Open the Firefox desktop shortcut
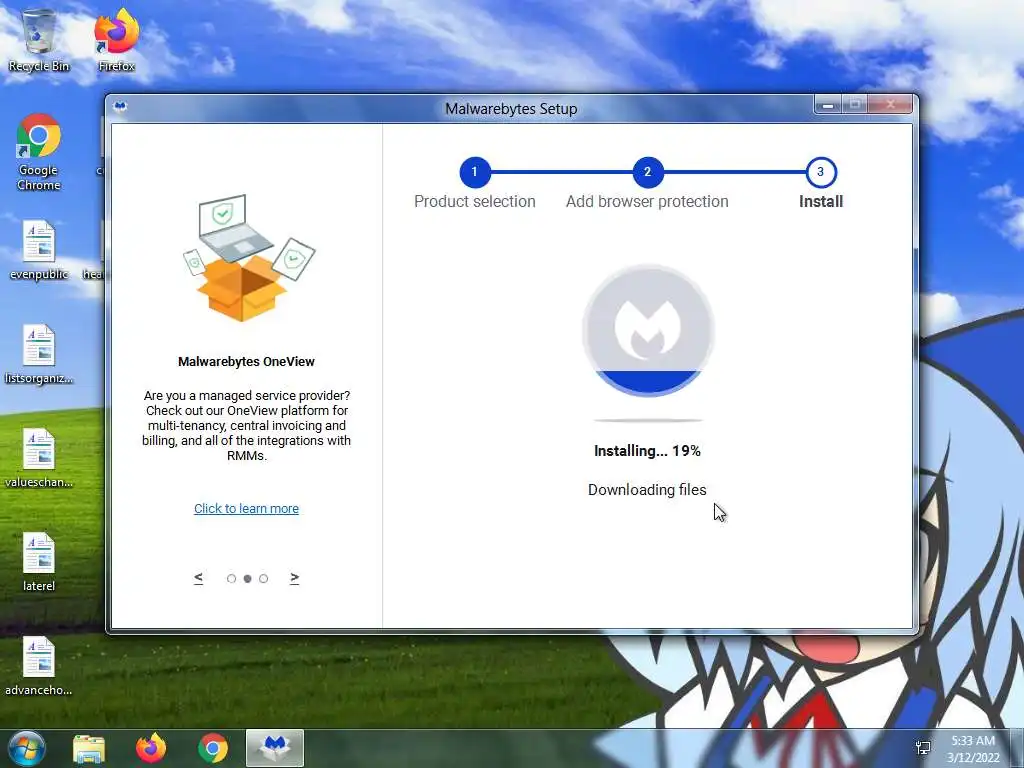The width and height of the screenshot is (1024, 768). [x=117, y=40]
